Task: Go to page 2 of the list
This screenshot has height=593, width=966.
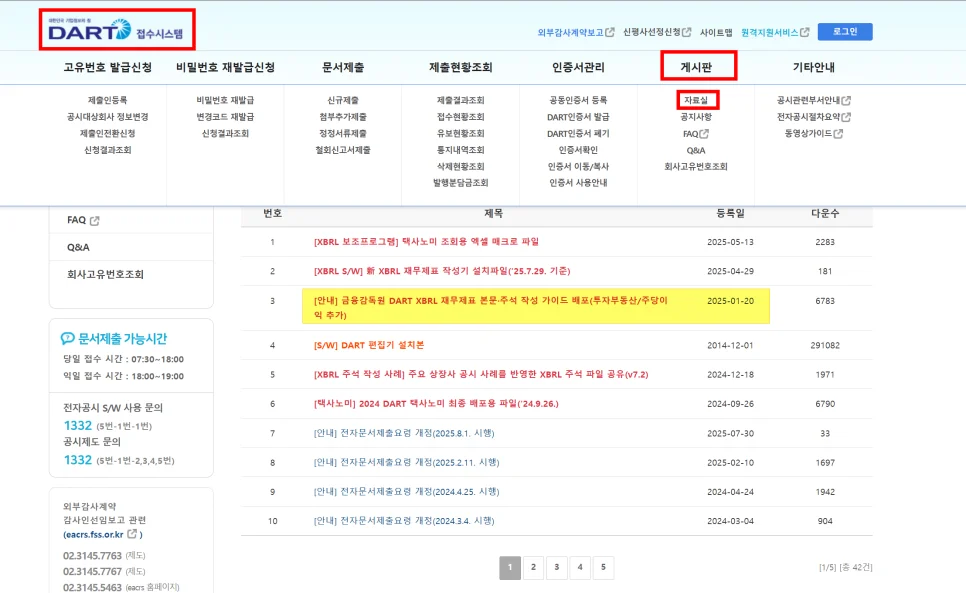Action: pos(534,568)
